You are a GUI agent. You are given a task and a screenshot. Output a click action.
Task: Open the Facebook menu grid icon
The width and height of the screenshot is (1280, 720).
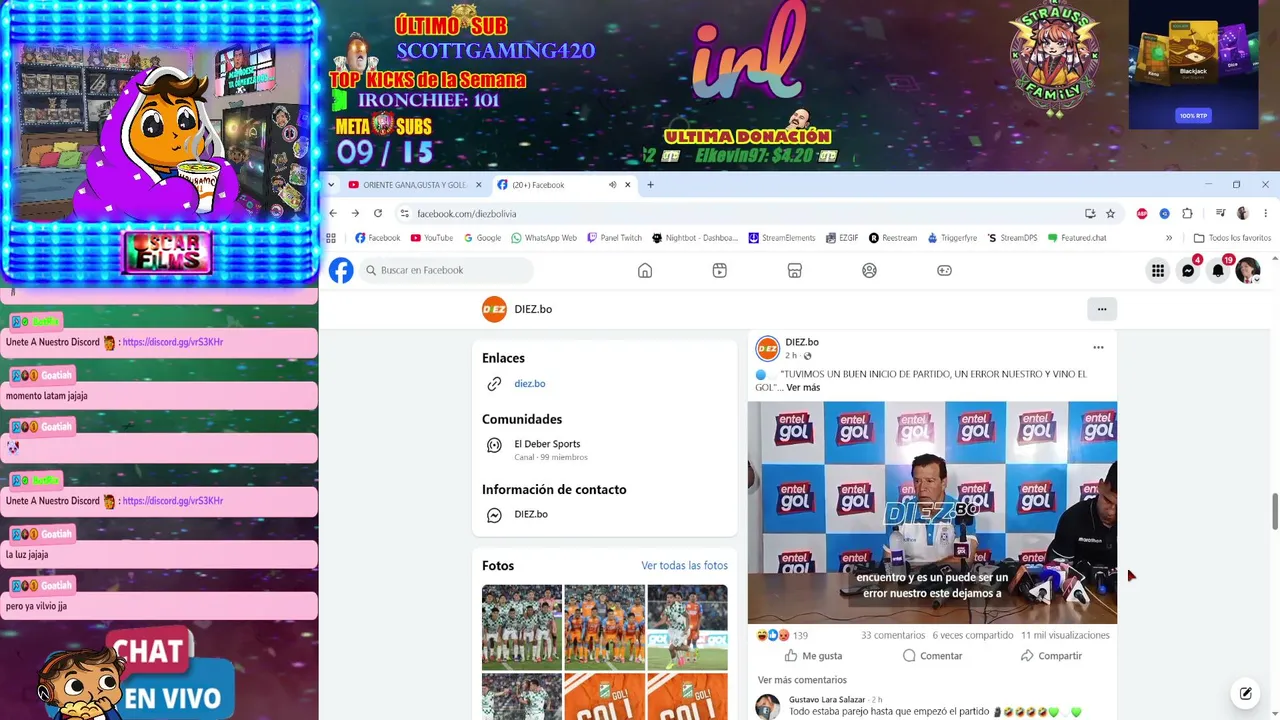(x=1158, y=270)
